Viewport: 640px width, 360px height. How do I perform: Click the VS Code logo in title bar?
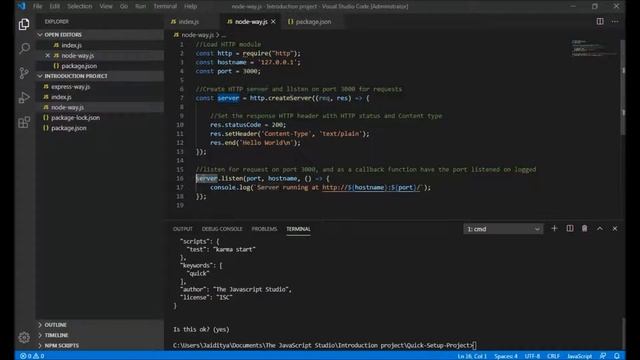tap(21, 6)
